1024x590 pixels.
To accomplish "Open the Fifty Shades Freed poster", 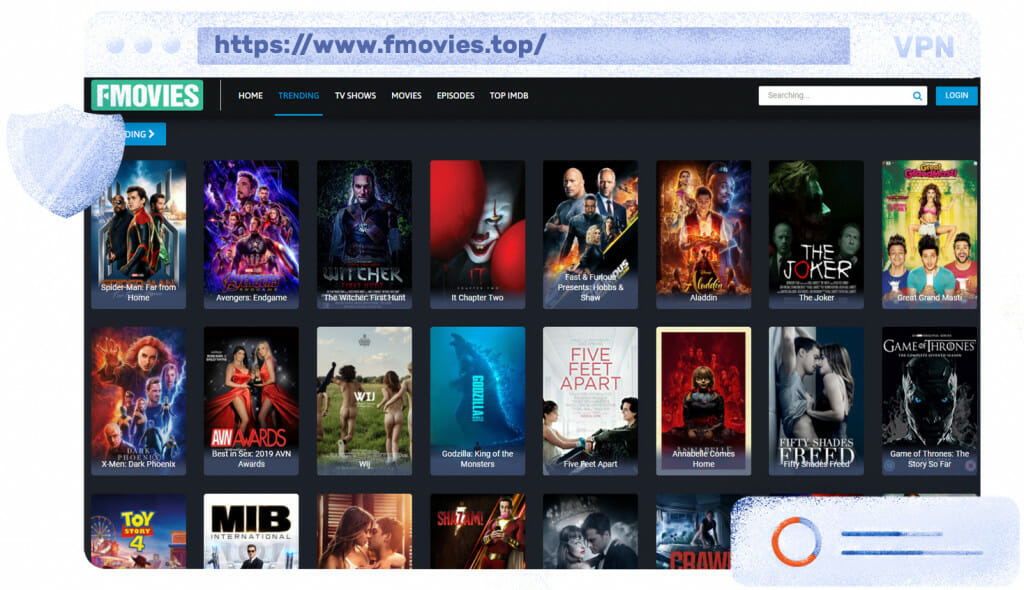I will [816, 401].
